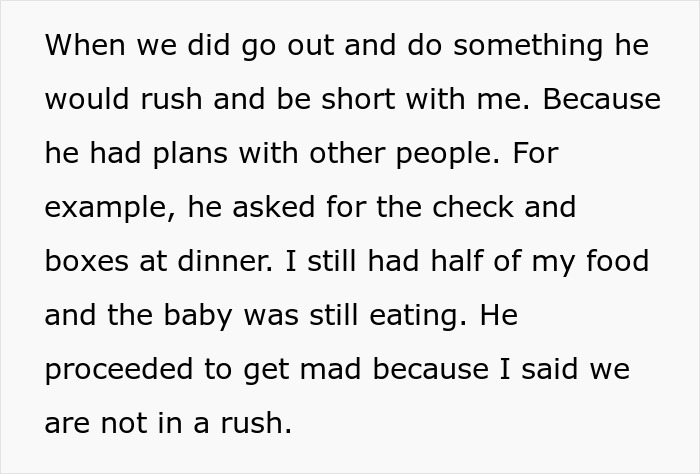Click the word "said" in the text
This screenshot has height=474, width=700.
coord(556,370)
